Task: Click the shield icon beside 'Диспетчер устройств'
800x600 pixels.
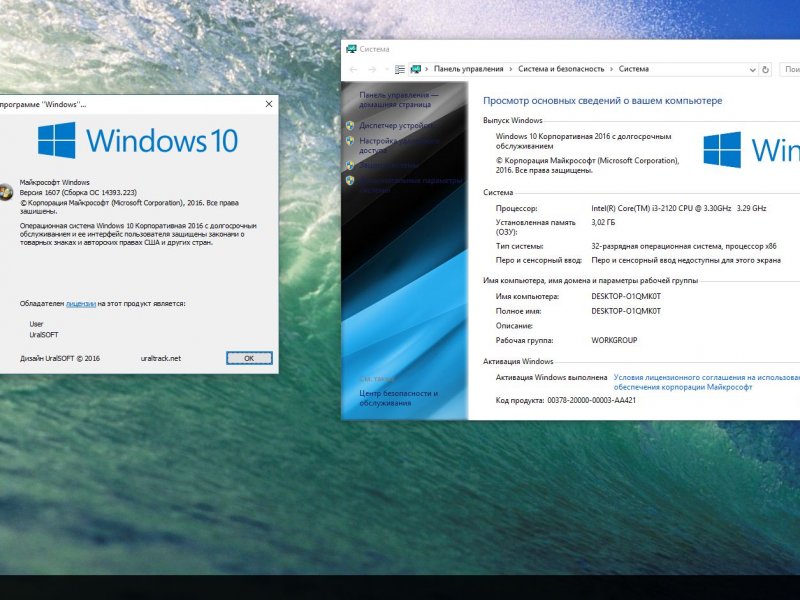Action: click(x=350, y=125)
